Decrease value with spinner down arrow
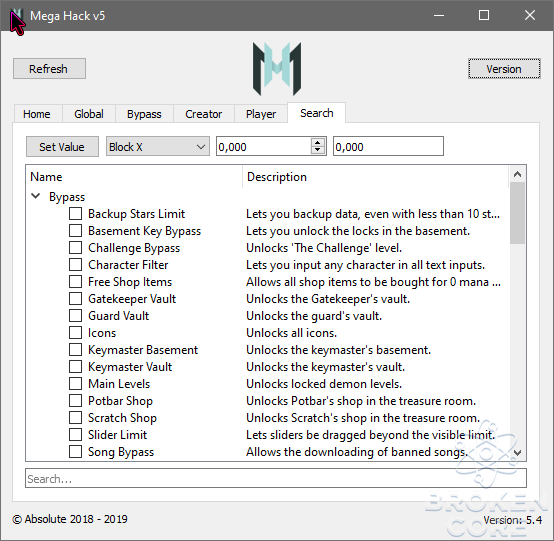 [x=318, y=150]
